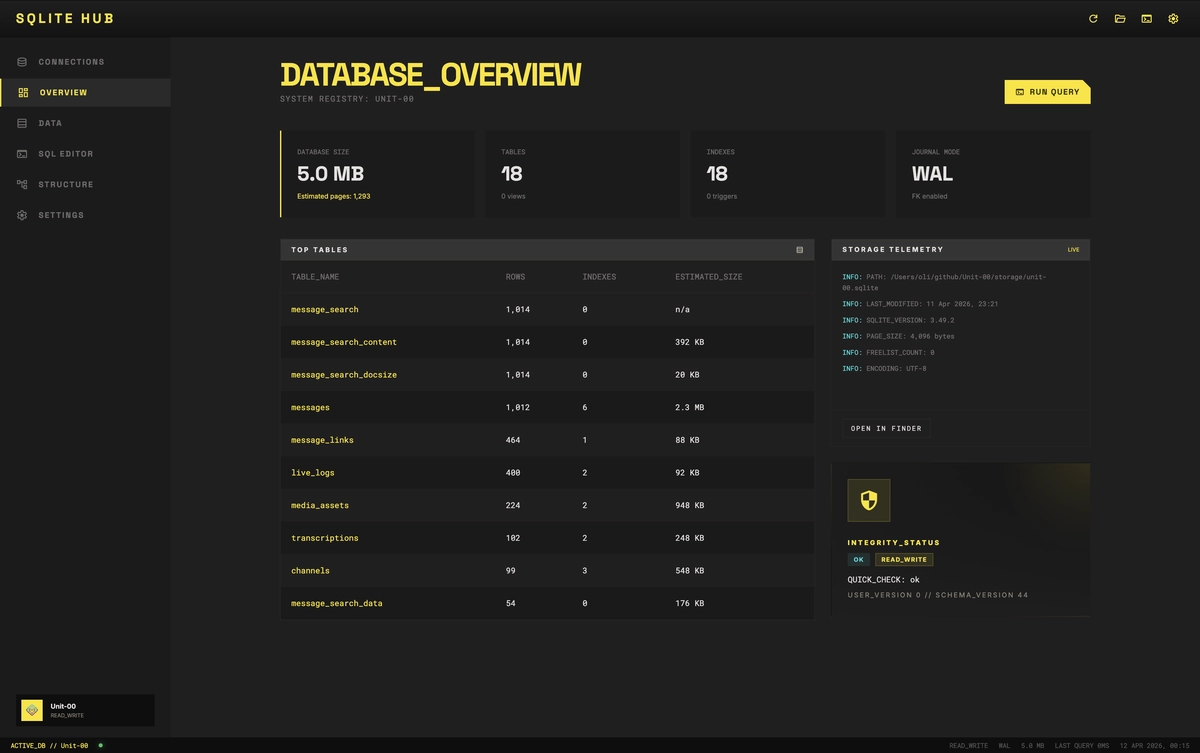This screenshot has height=753, width=1200.
Task: Go to the Data section
Action: pos(50,123)
